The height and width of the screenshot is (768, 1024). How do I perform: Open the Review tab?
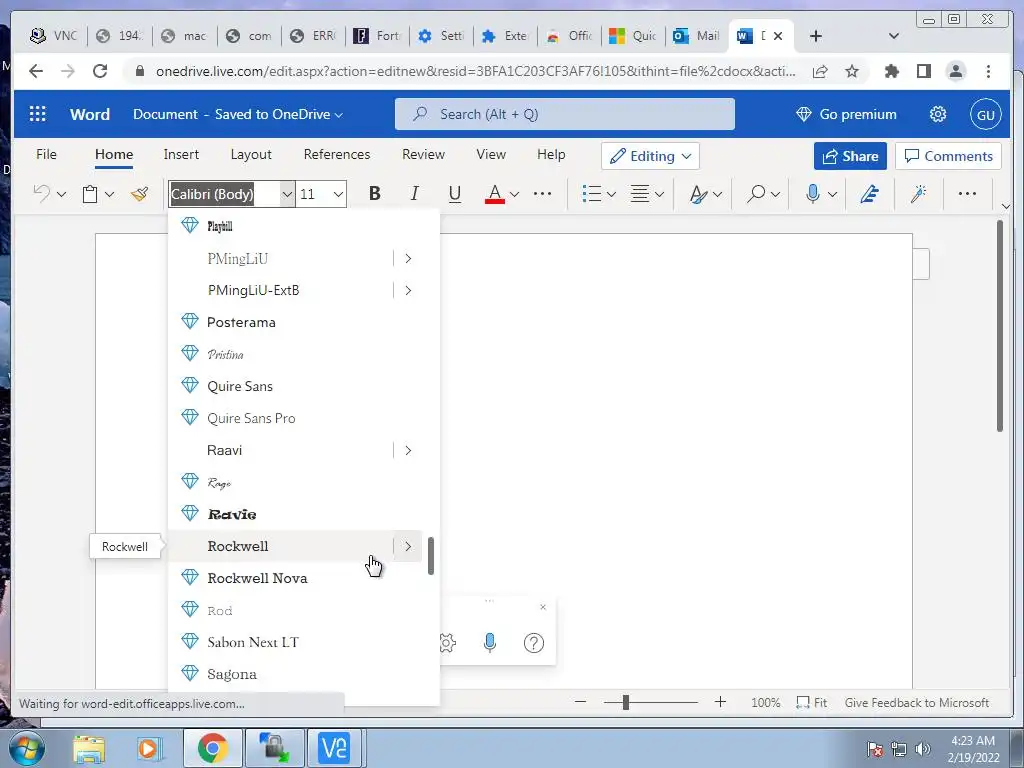point(423,154)
